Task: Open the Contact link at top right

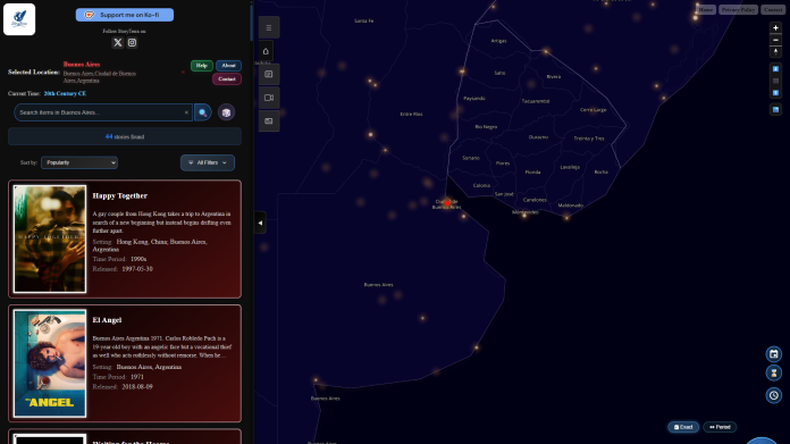Action: coord(772,10)
